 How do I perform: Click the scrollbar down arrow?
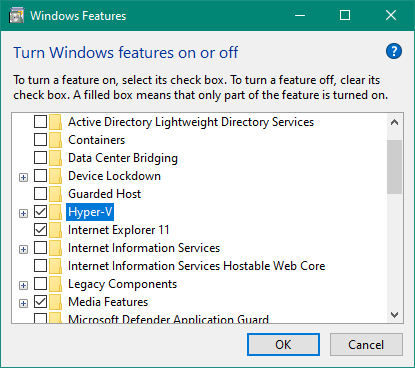click(x=395, y=315)
